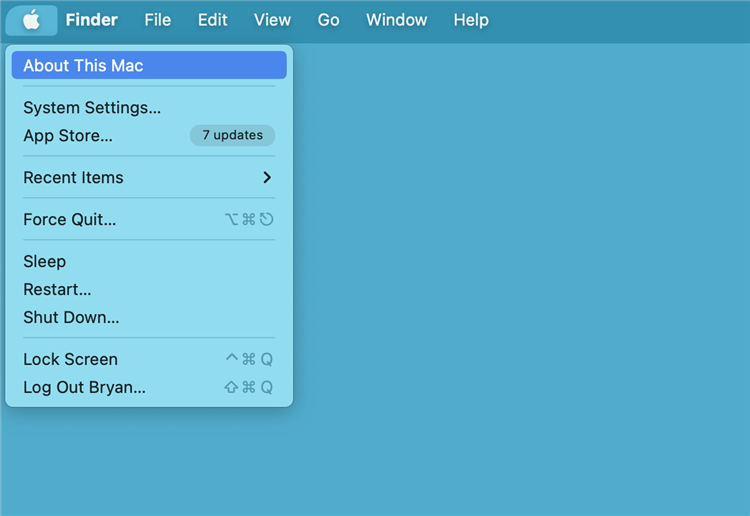
Task: Select About This Mac
Action: tap(149, 65)
